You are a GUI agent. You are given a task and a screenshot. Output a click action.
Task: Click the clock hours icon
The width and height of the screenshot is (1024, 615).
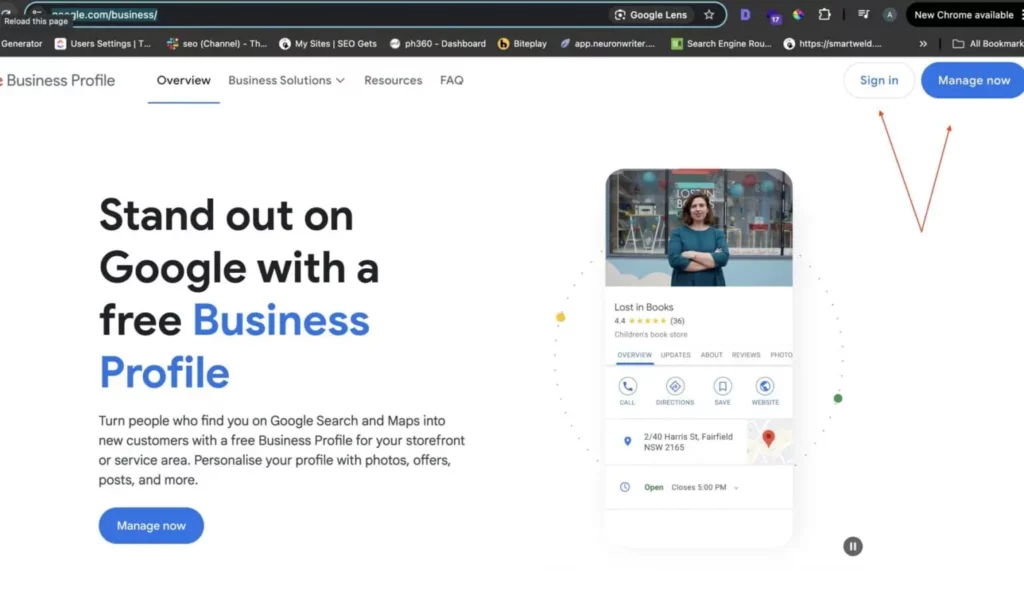[625, 487]
